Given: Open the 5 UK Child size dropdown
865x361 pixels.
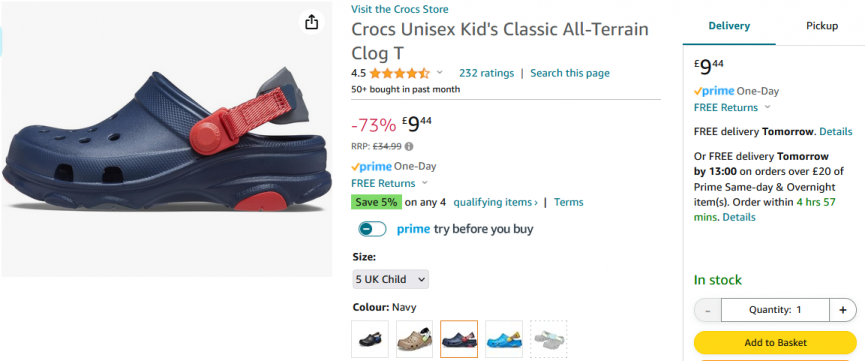Looking at the screenshot, I should coord(391,279).
